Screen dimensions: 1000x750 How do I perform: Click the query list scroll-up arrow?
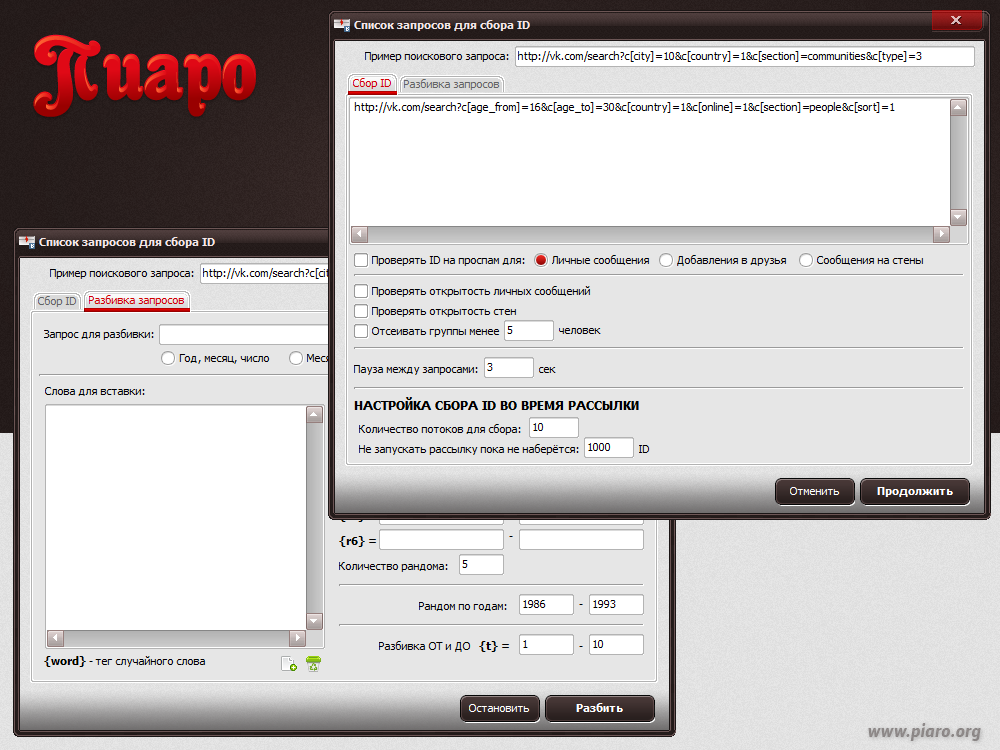(958, 108)
